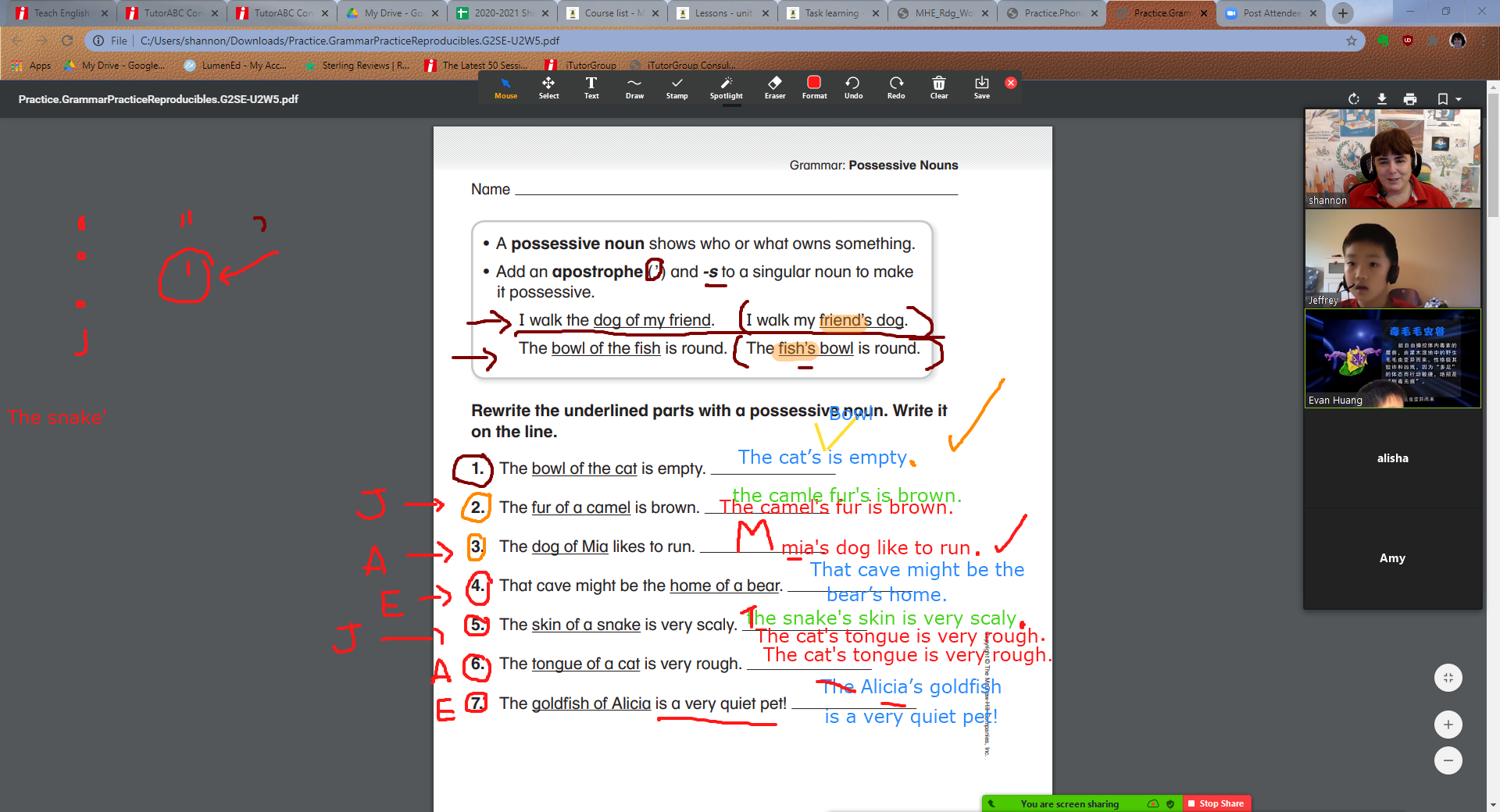1500x812 pixels.
Task: Open The Latest 50 Sessi bookmark
Action: click(x=477, y=66)
